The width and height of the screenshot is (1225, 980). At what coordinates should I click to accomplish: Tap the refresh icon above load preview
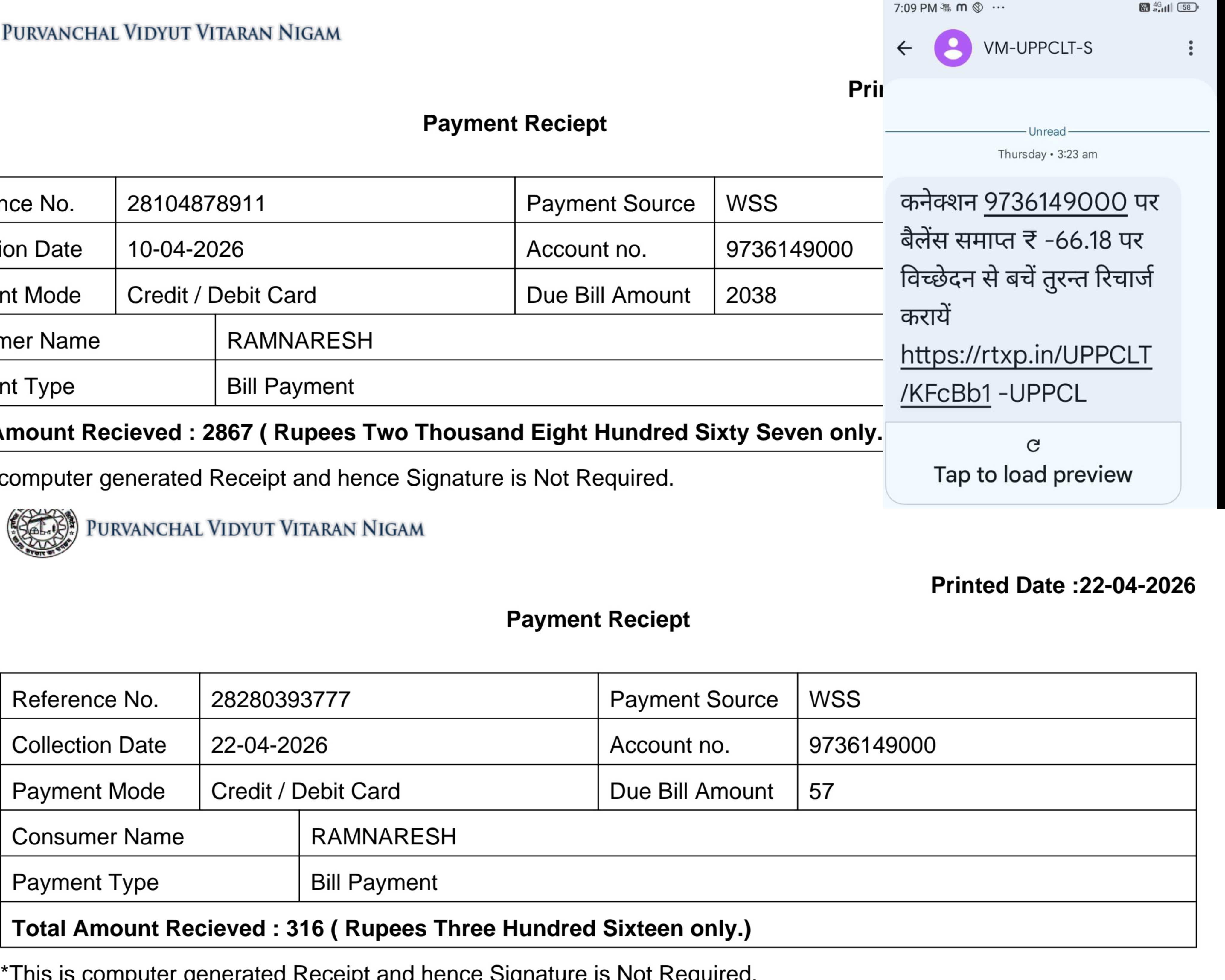1033,446
